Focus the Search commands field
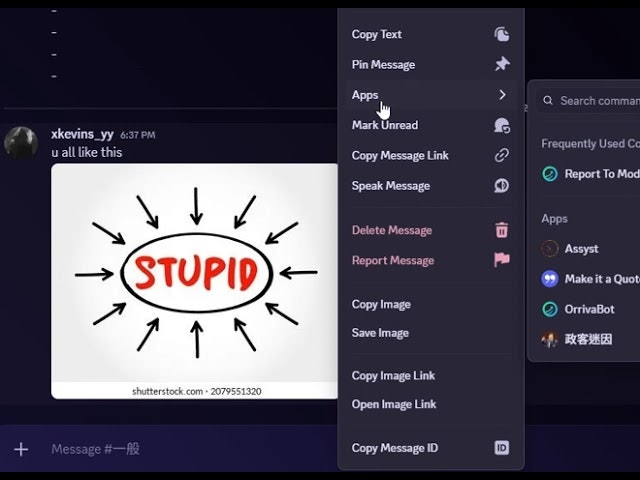The image size is (640, 480). pyautogui.click(x=588, y=100)
